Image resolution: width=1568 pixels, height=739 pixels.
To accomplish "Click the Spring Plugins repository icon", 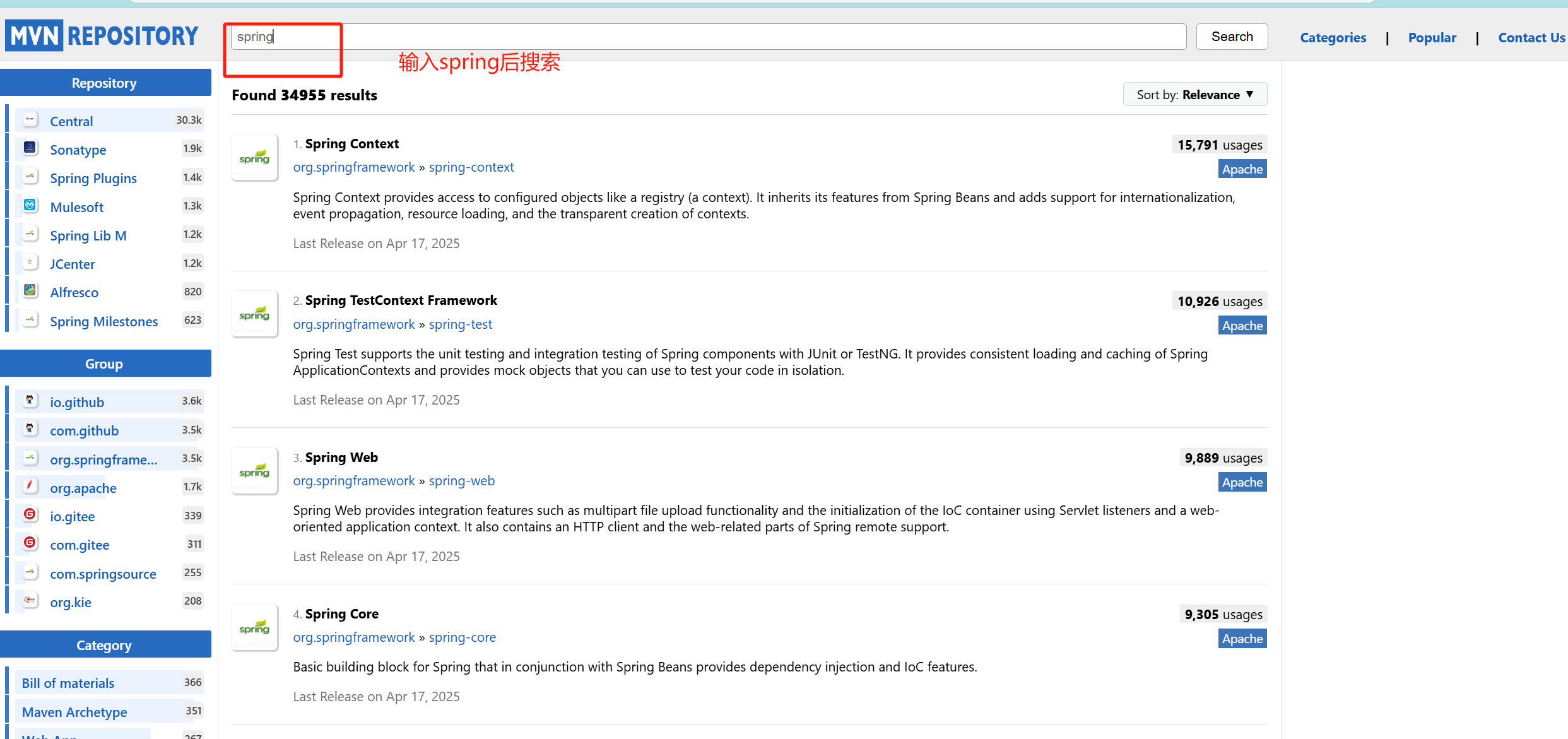I will click(x=30, y=177).
